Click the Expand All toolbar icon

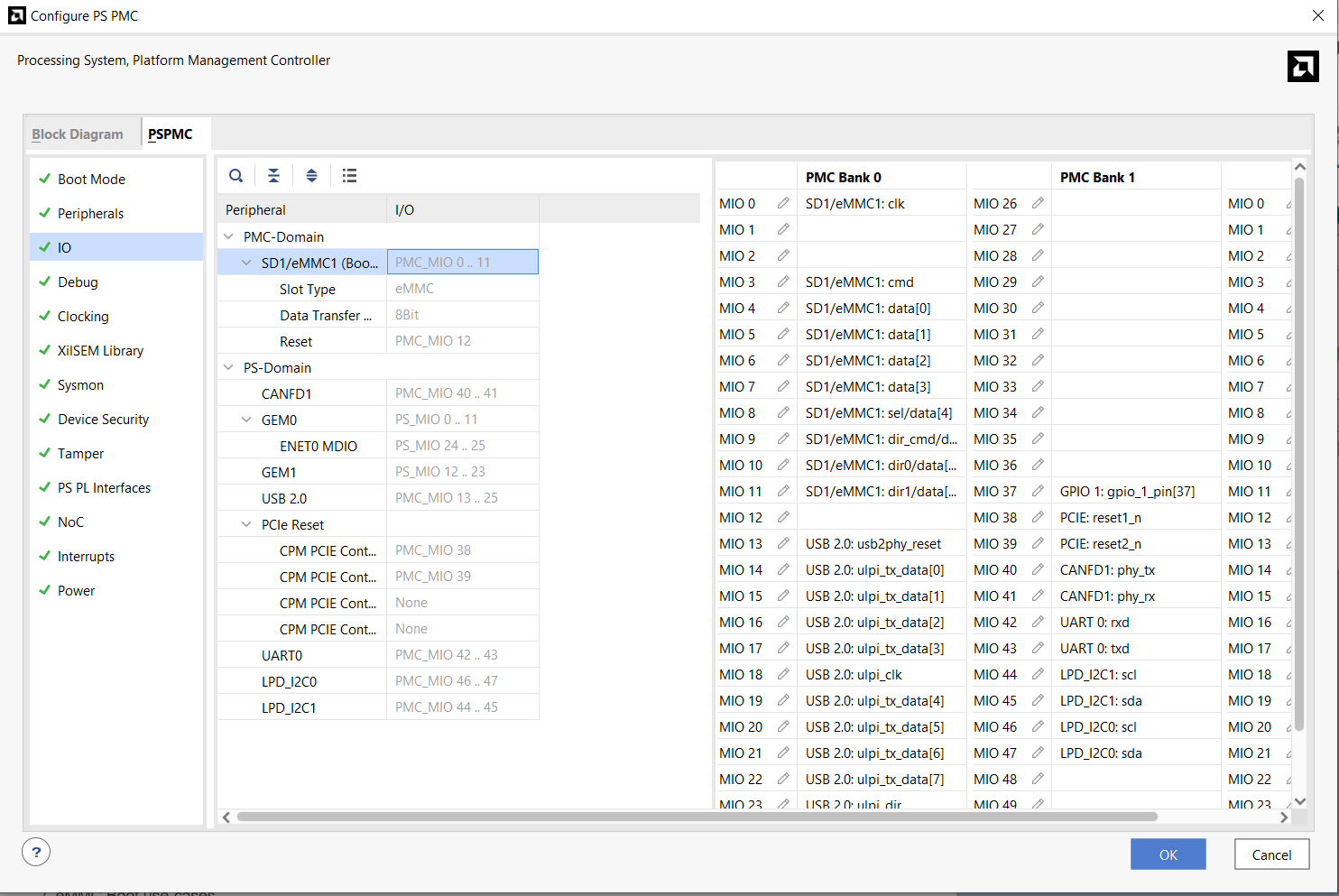tap(311, 176)
